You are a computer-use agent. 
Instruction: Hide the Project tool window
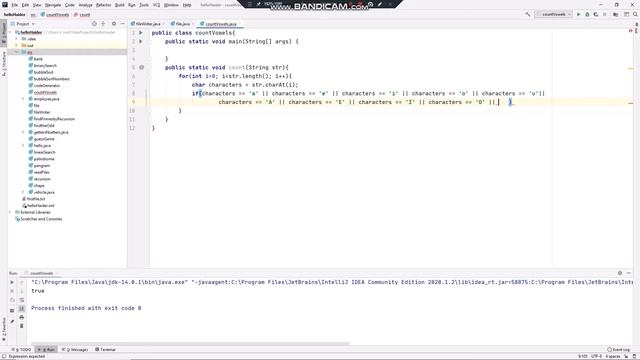coord(122,24)
